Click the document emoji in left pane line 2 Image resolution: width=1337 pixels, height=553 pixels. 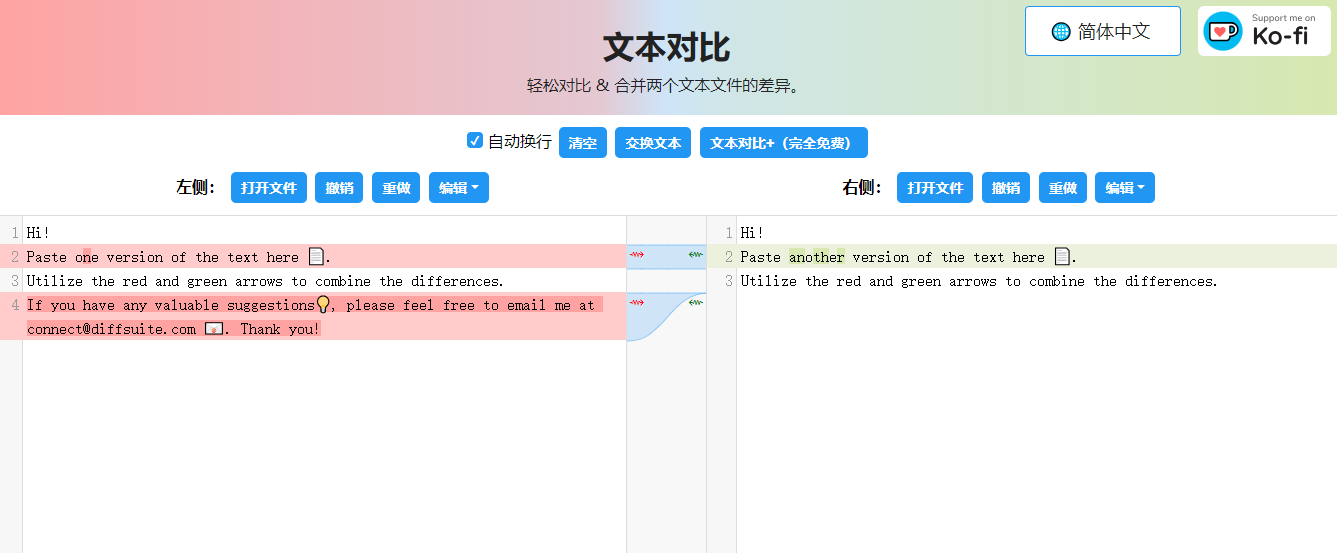(316, 257)
